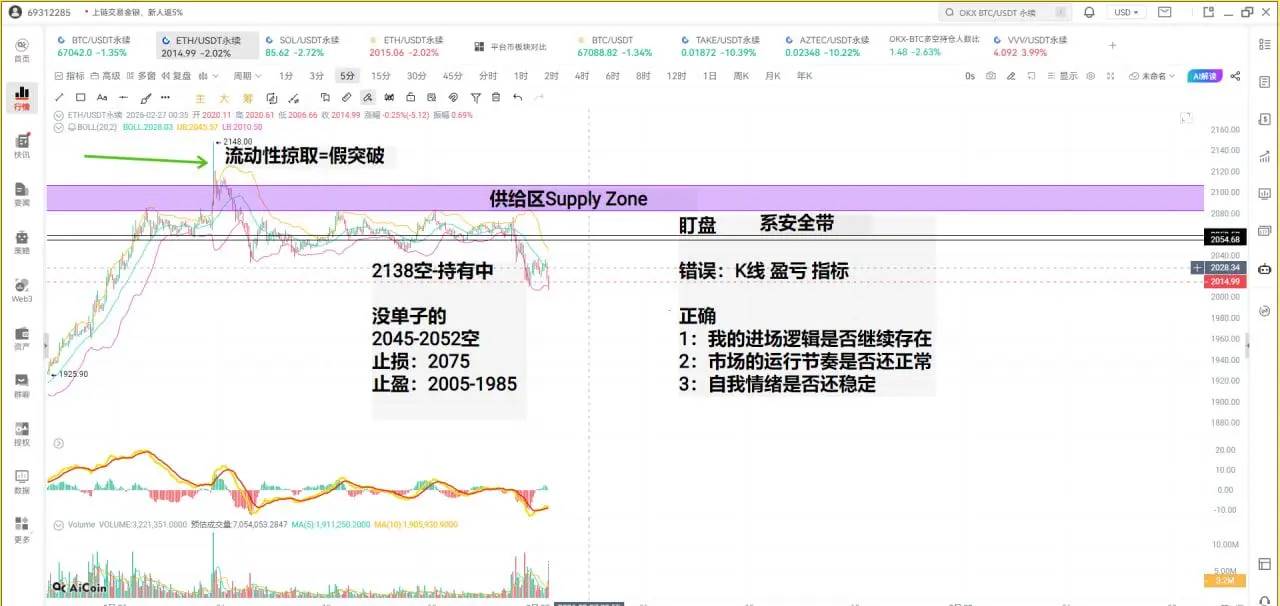Collapse the Volume indicator panel toggle
The width and height of the screenshot is (1280, 606).
coord(59,524)
